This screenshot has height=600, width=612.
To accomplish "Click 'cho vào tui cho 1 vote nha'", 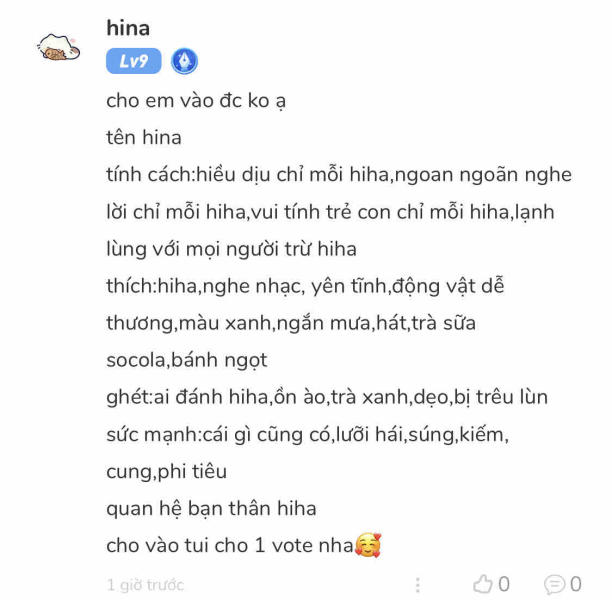I will point(230,545).
